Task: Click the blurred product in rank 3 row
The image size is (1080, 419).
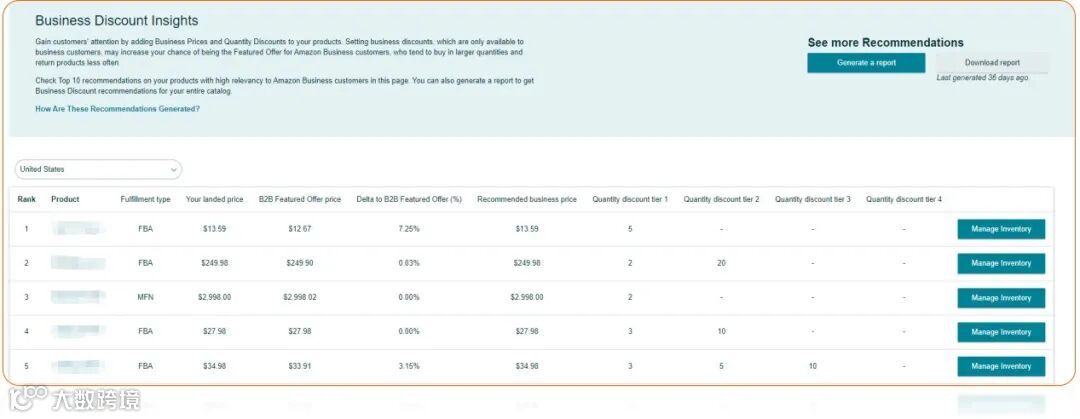Action: tap(79, 298)
